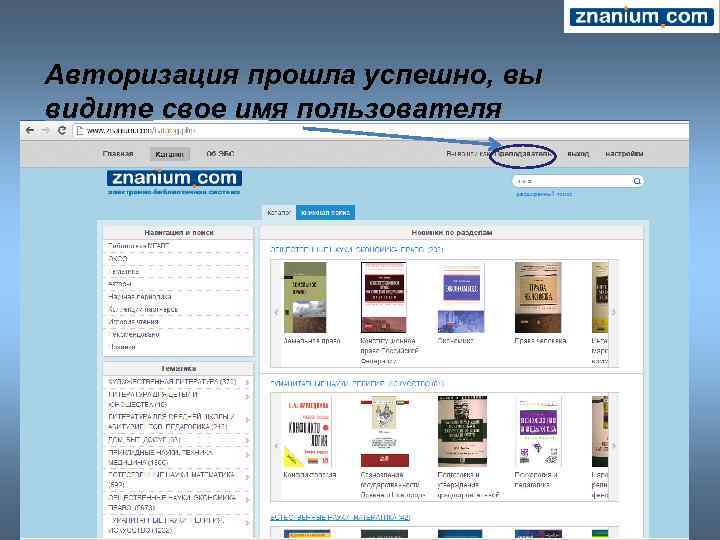Viewport: 720px width, 540px height.
Task: Open the Конфликтология book cover
Action: (x=307, y=432)
